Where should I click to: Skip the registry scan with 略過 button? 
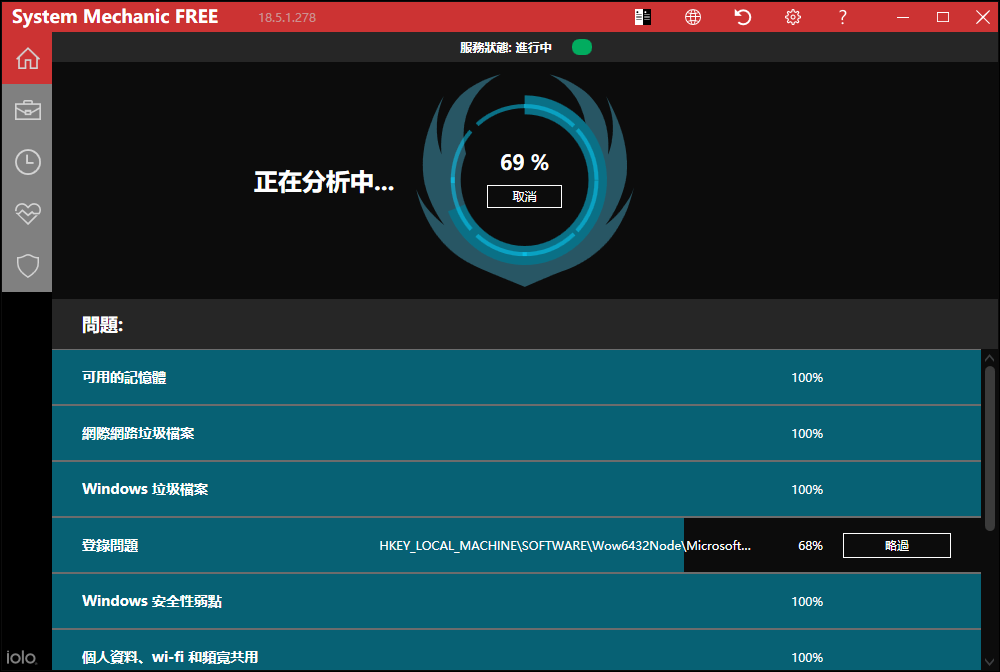point(896,545)
